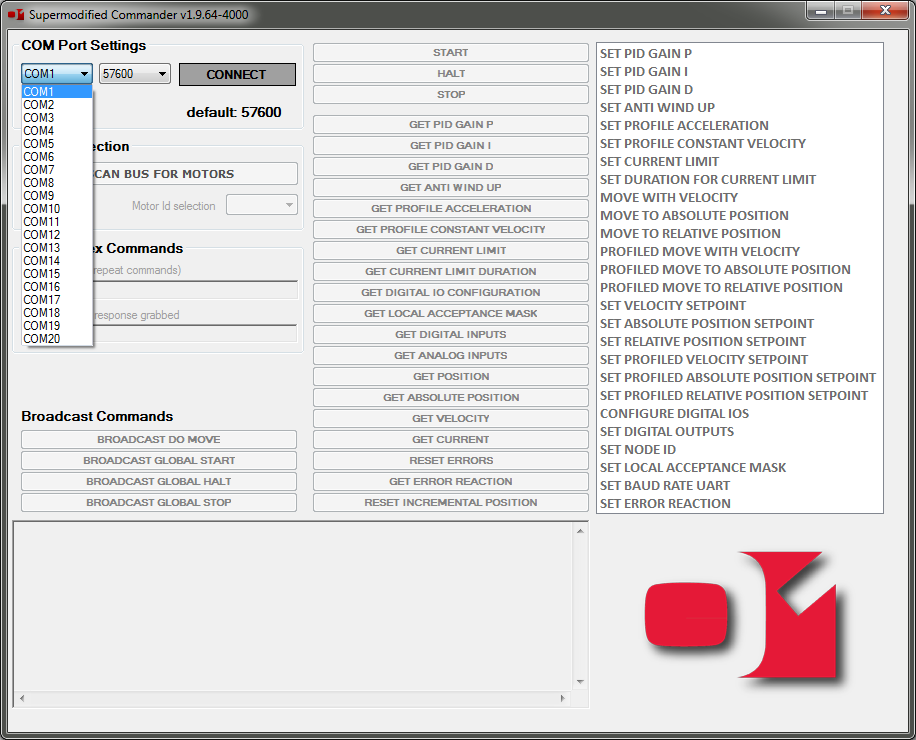The image size is (916, 740).
Task: Click BROADCAST GLOBAL STOP button
Action: (159, 503)
